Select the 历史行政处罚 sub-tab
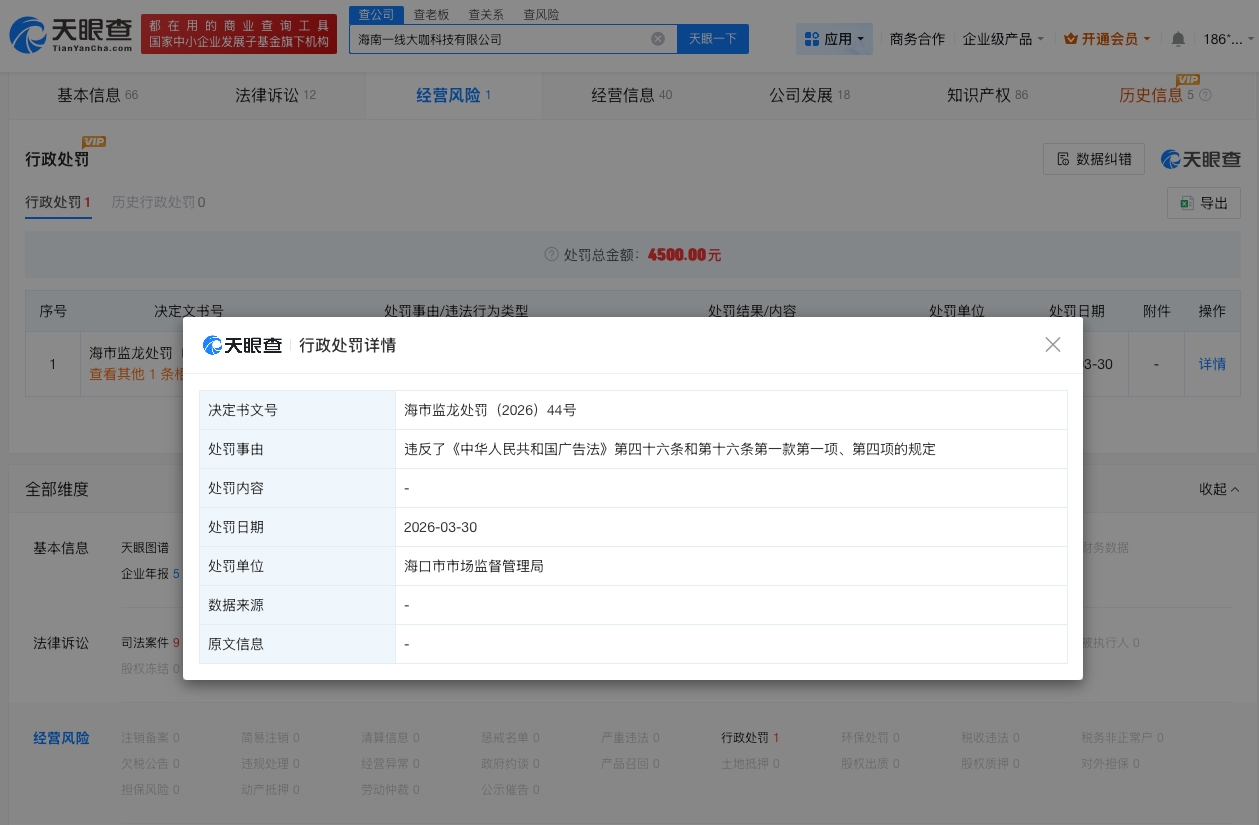 [x=158, y=202]
